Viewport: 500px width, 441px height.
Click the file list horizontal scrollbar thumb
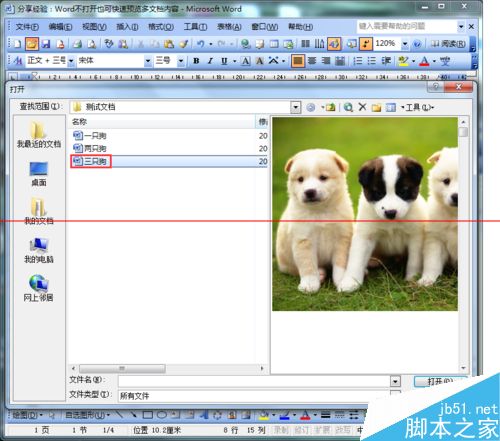pyautogui.click(x=122, y=368)
